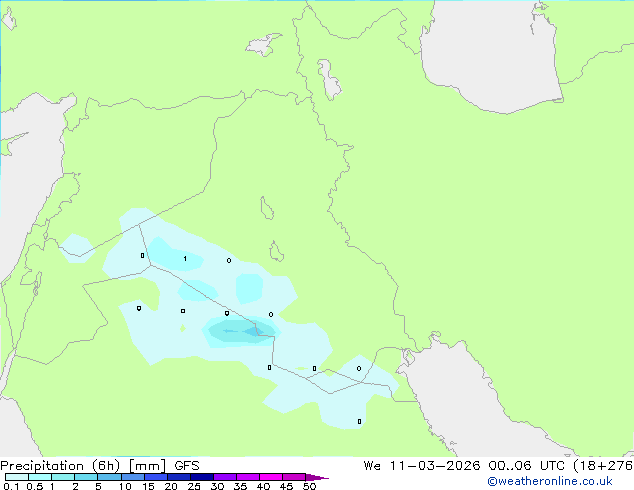Click the 0.5–1 mm legend color swatch
Viewport: 634px width, 490px height.
click(x=40, y=477)
